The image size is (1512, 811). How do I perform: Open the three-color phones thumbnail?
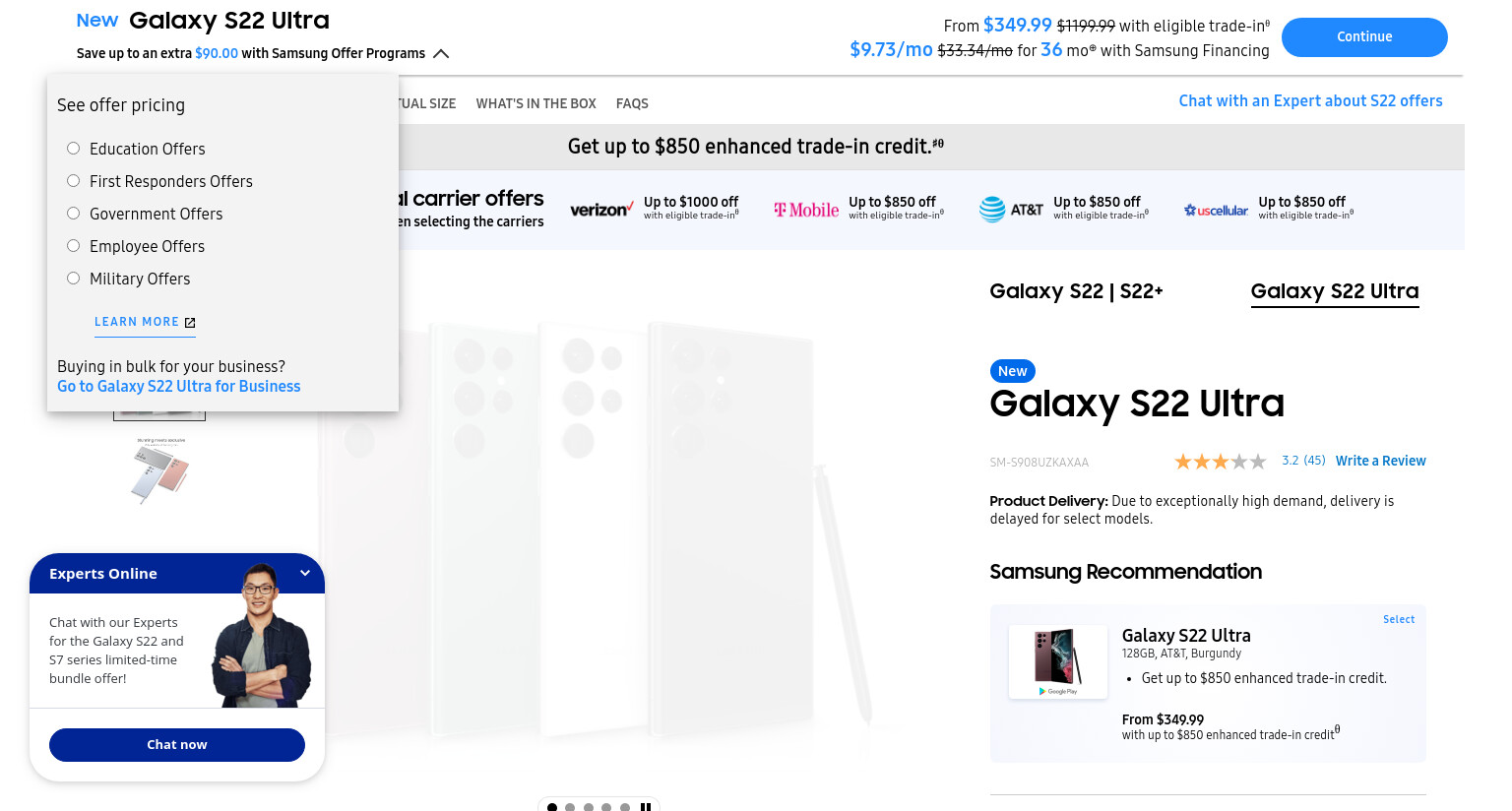pyautogui.click(x=159, y=470)
